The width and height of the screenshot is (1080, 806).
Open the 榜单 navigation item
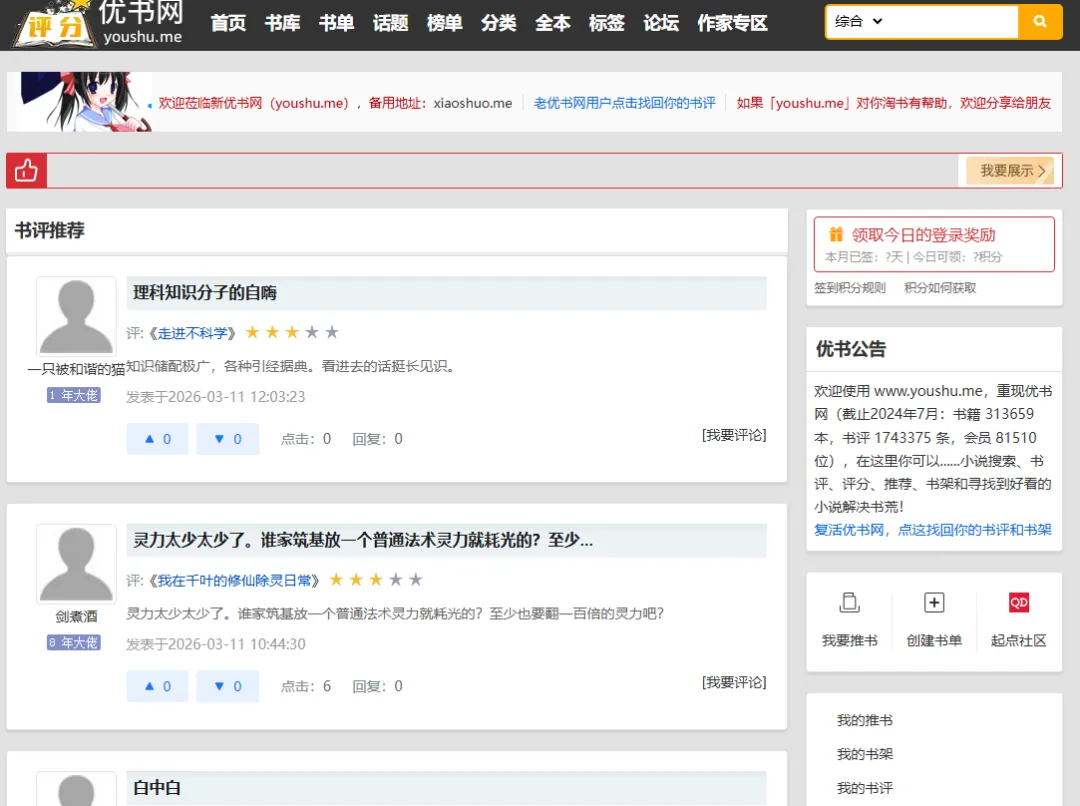tap(444, 23)
